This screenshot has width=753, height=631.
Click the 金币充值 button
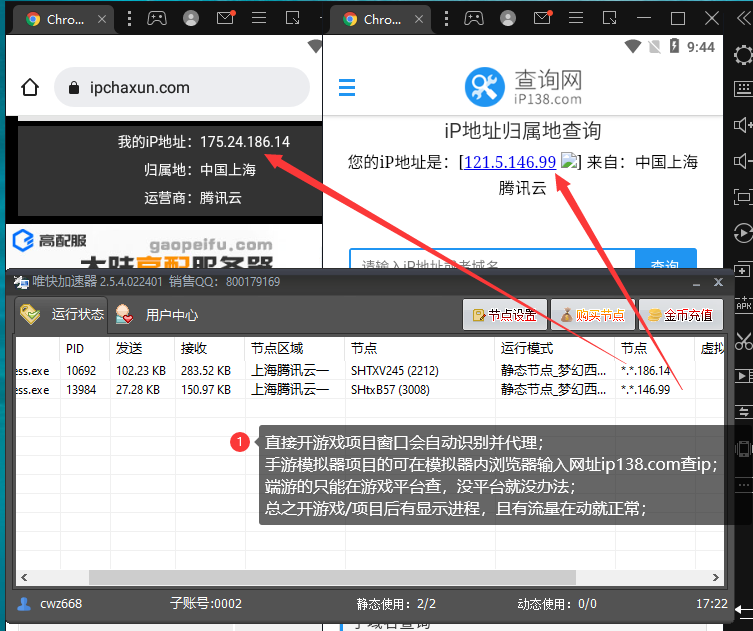coord(680,315)
